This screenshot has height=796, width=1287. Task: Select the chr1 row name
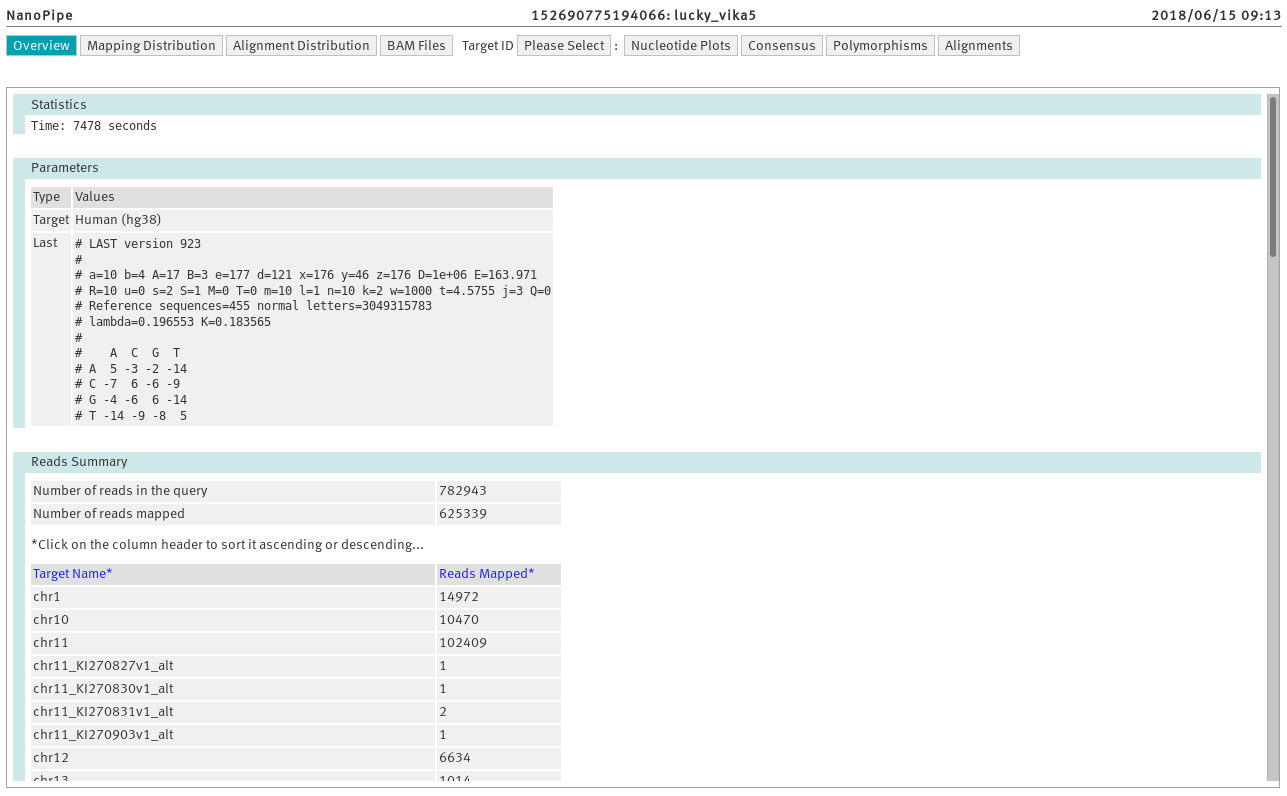coord(233,597)
